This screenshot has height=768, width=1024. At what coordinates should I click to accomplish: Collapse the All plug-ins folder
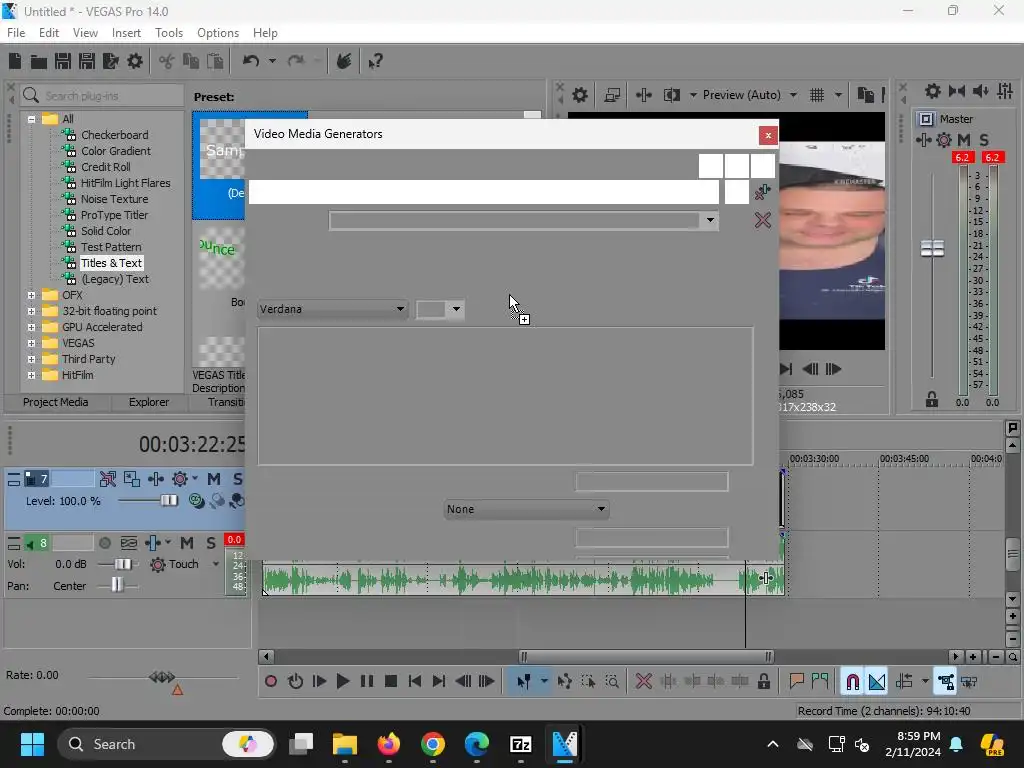(x=31, y=119)
